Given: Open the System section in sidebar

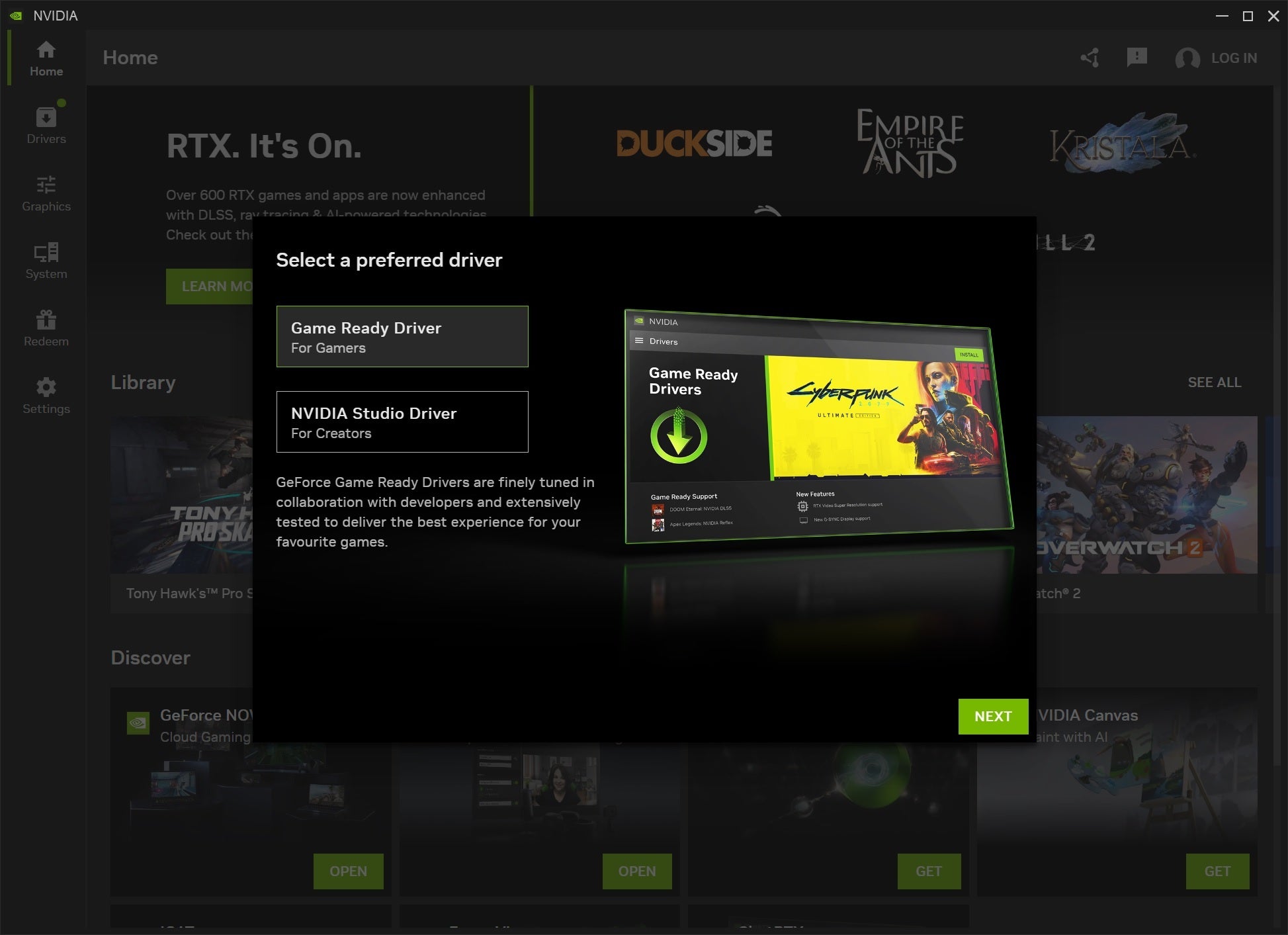Looking at the screenshot, I should 46,259.
